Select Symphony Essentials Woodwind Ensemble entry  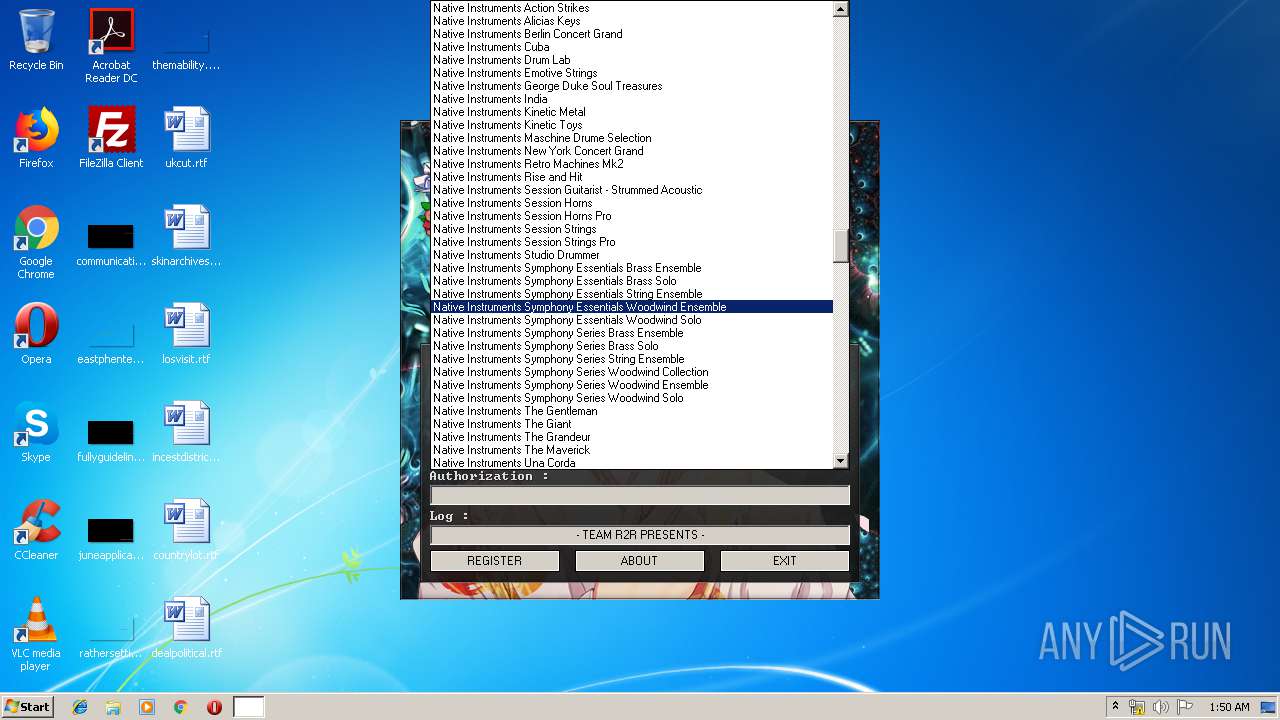click(x=632, y=307)
